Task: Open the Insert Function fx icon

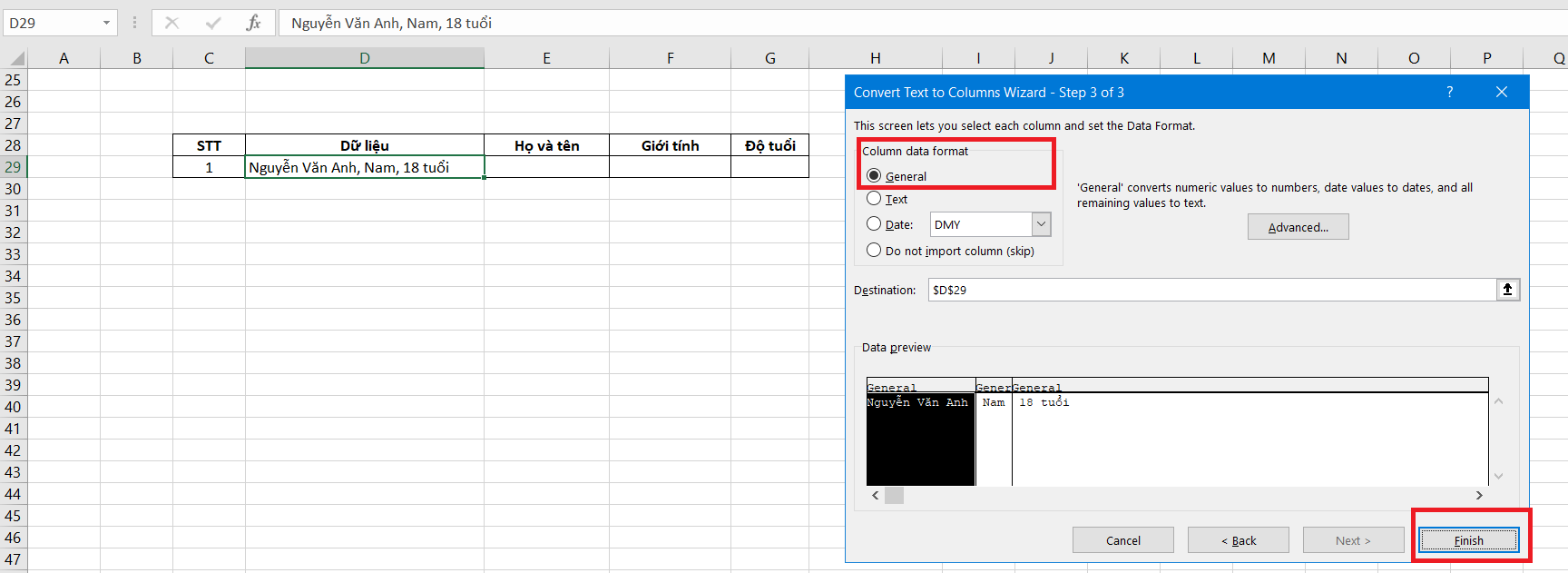Action: click(x=253, y=23)
